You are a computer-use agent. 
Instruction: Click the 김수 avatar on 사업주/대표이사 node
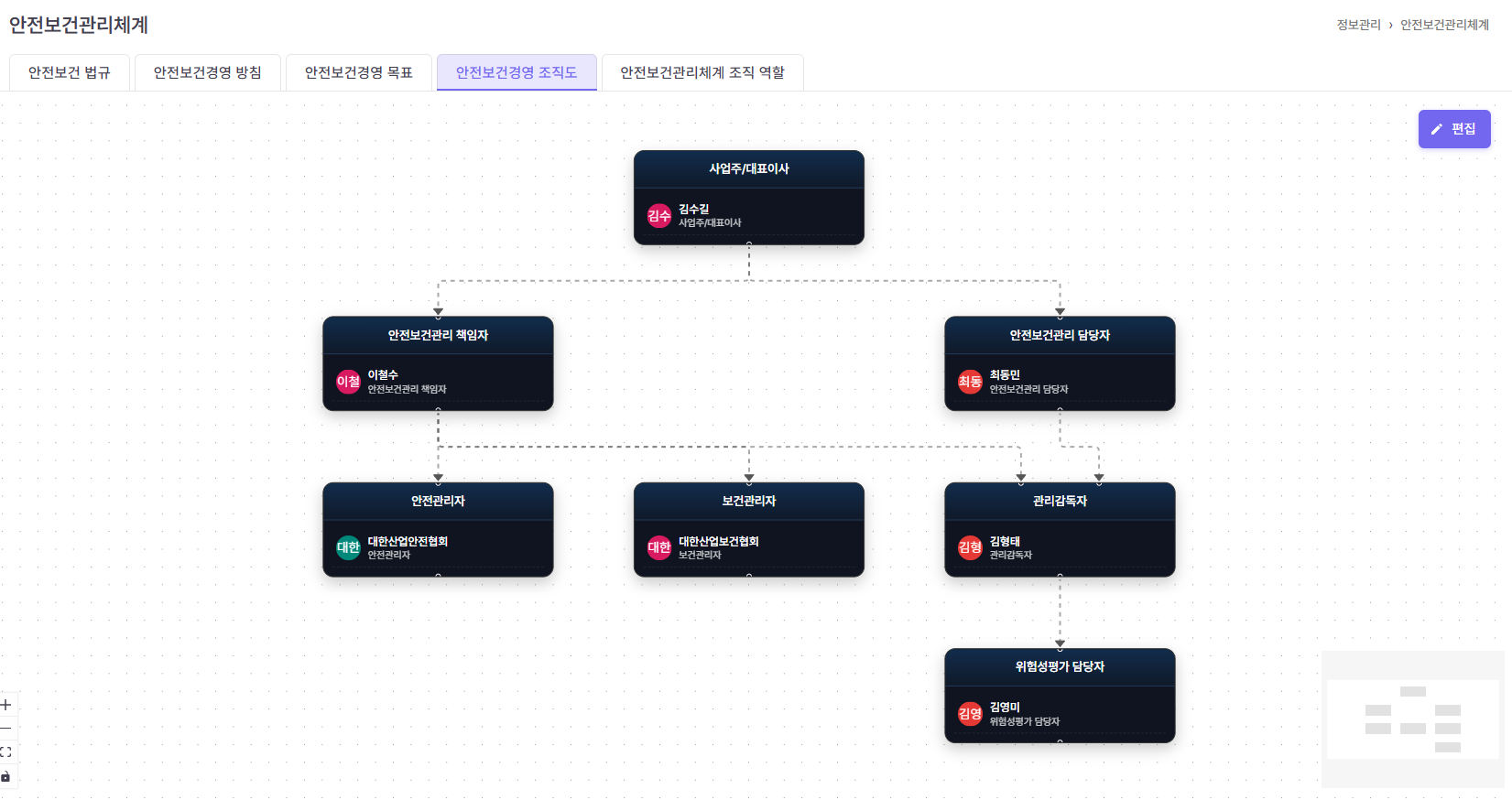click(659, 216)
